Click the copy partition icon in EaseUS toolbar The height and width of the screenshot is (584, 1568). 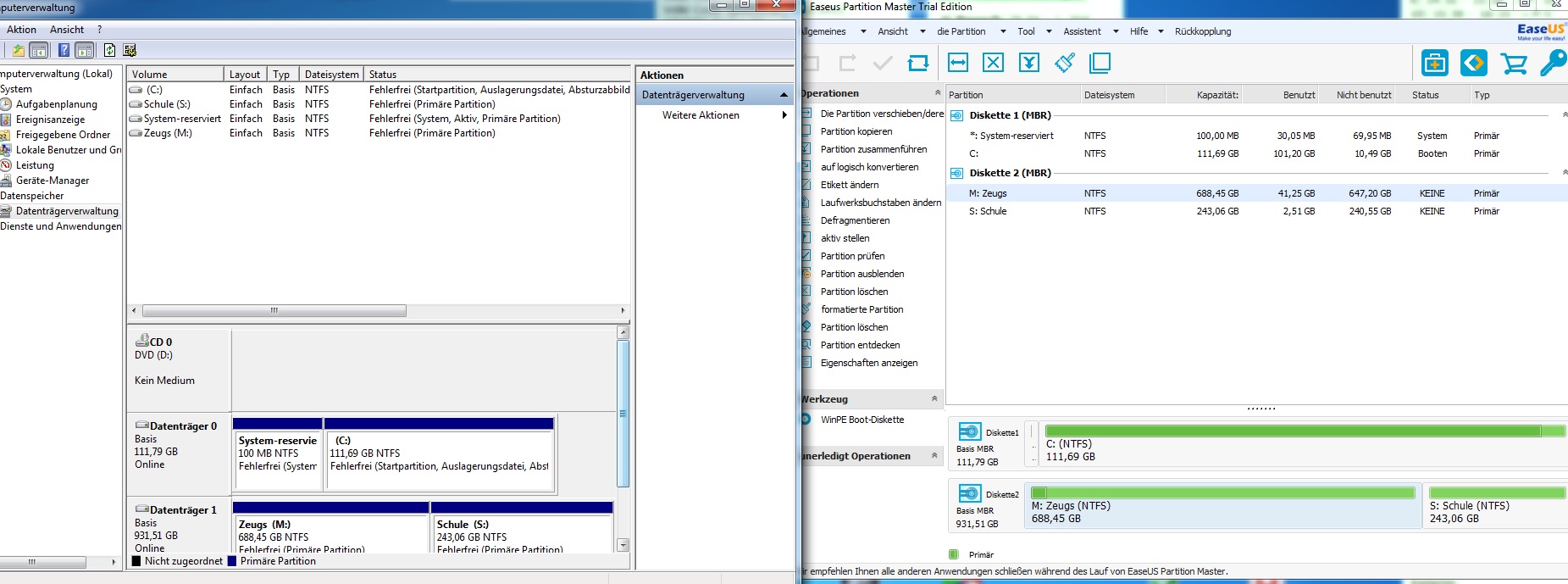1100,63
